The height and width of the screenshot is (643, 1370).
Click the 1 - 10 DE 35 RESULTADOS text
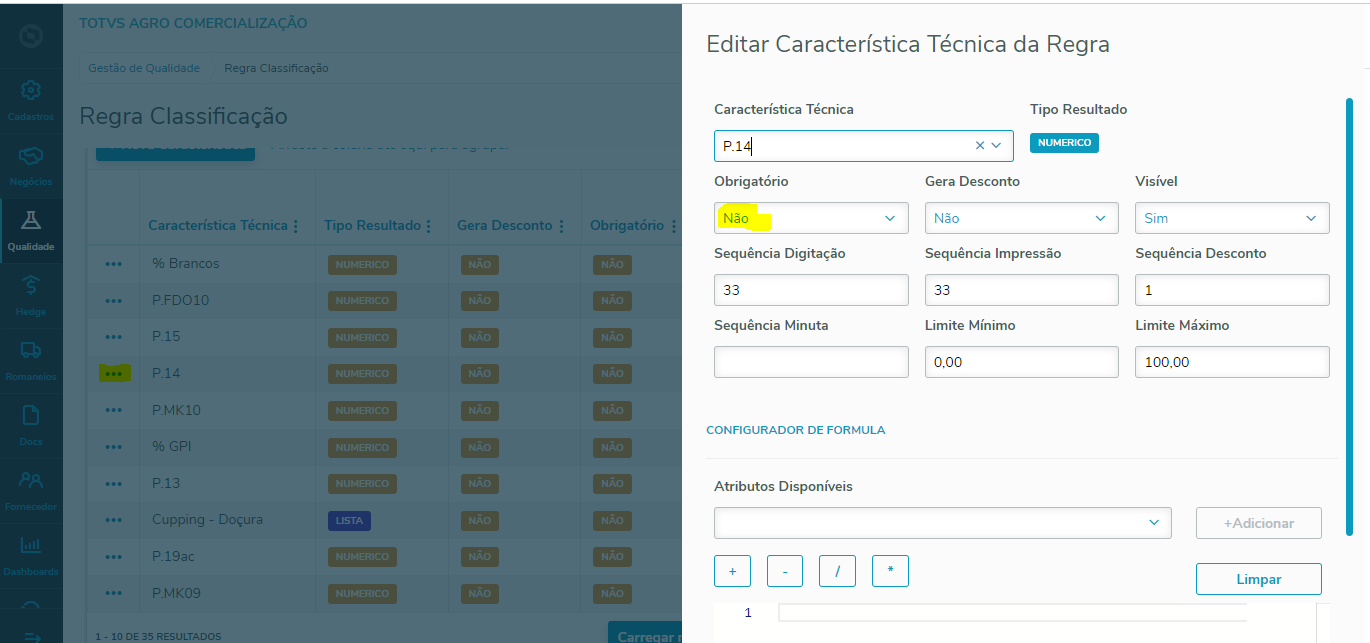tap(158, 636)
